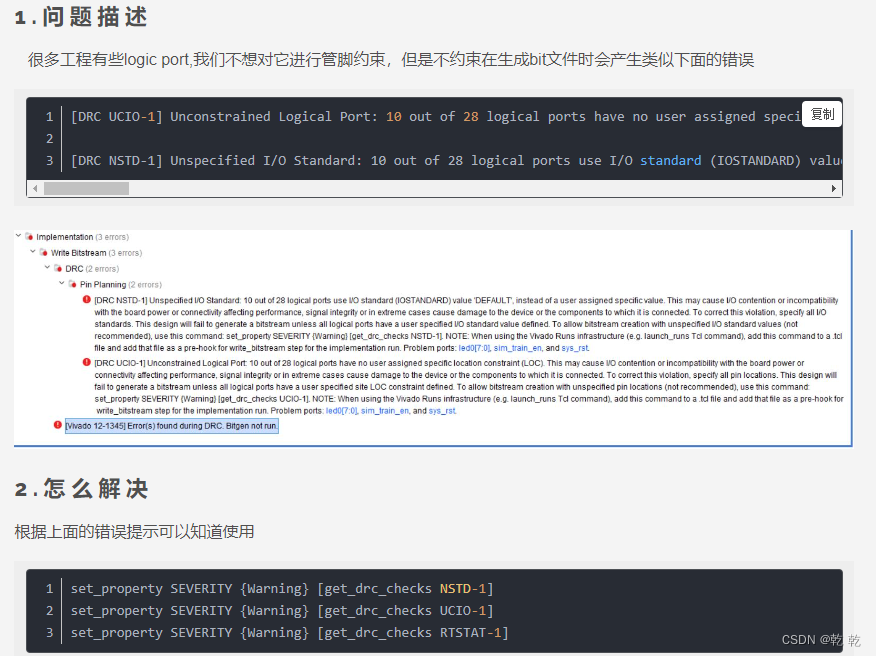The width and height of the screenshot is (876, 656).
Task: Open sys_rst link in UCIO-1 message
Action: (442, 411)
